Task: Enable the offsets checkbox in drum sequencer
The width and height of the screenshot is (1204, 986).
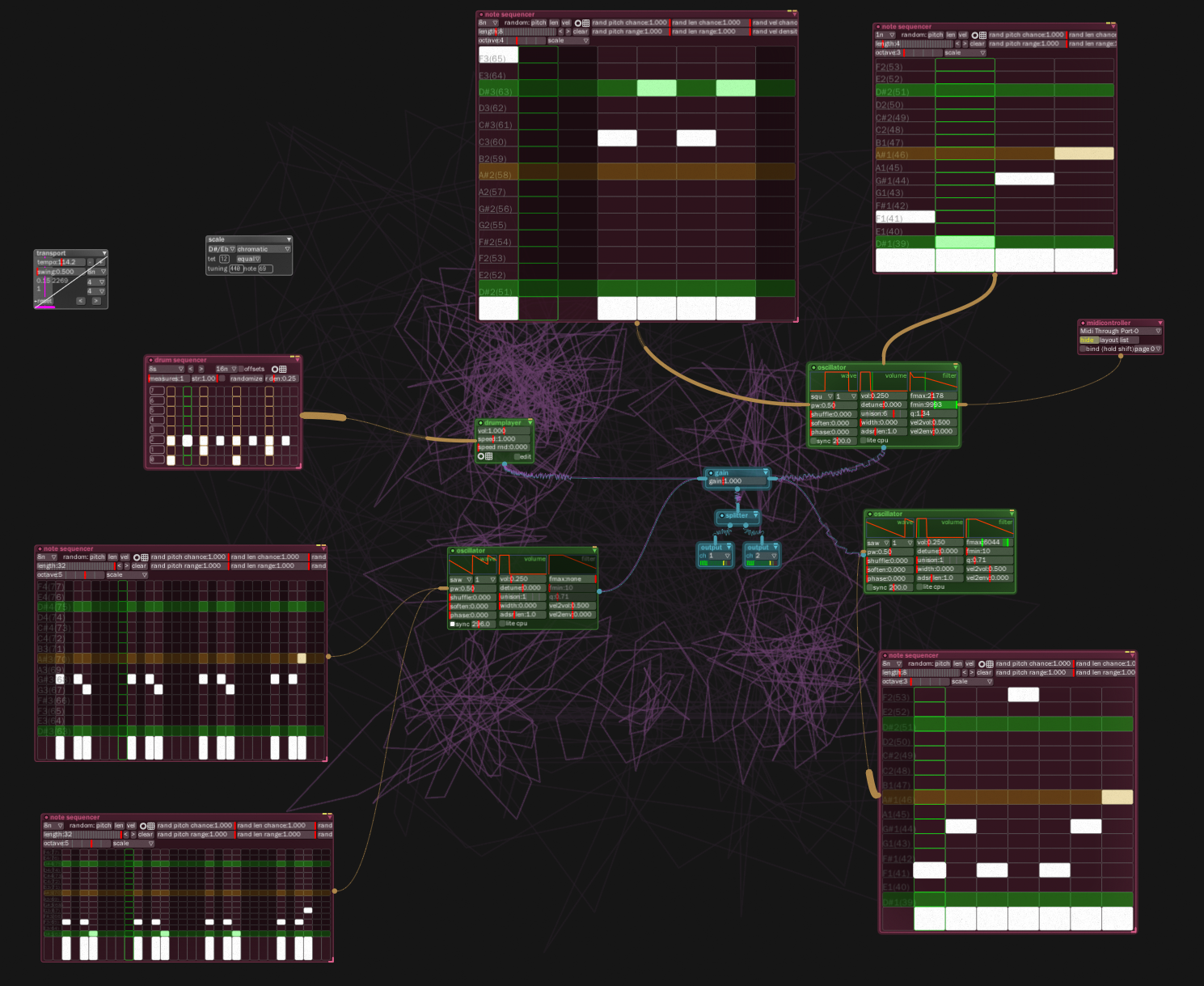Action: click(241, 369)
